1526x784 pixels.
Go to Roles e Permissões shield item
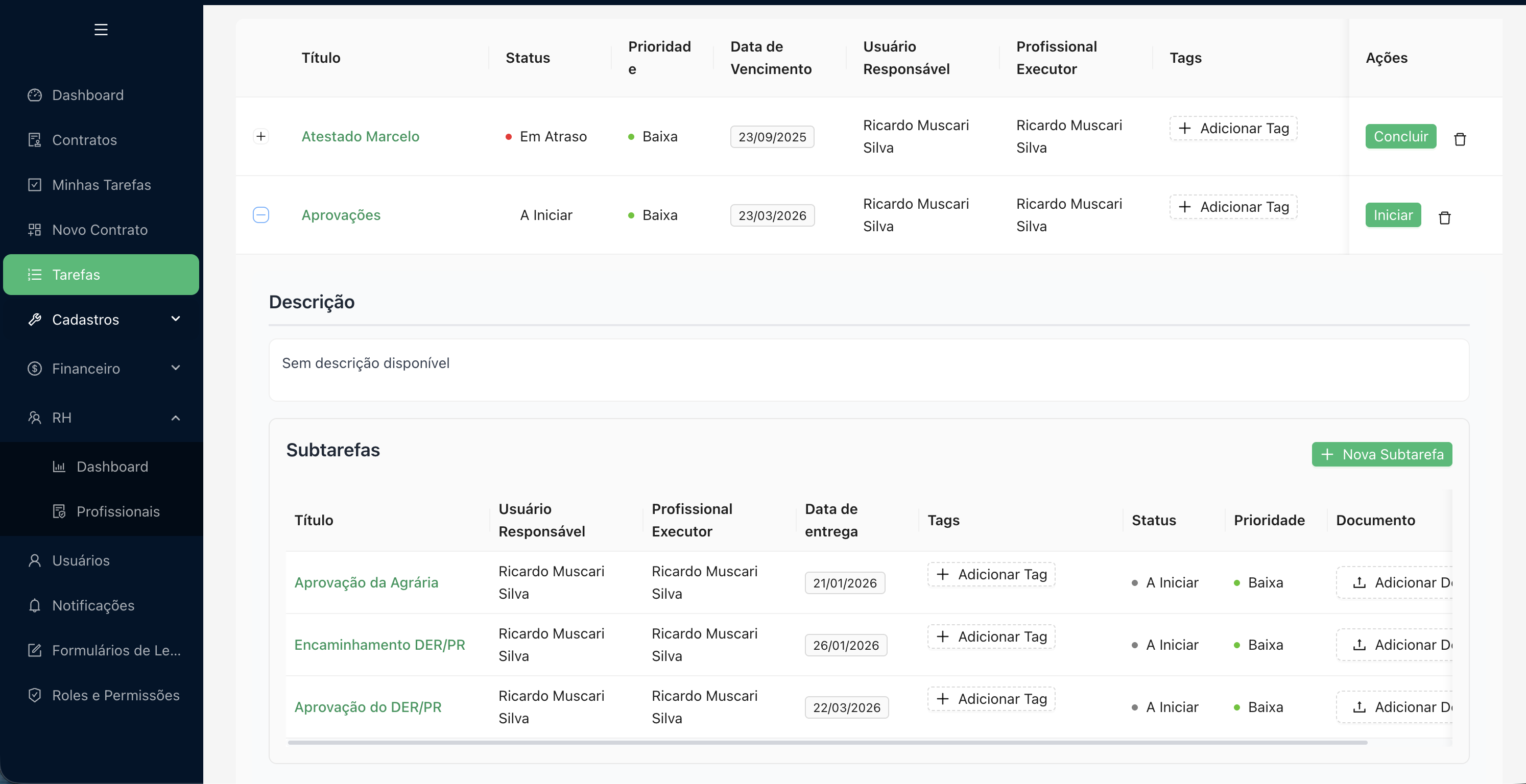[115, 695]
